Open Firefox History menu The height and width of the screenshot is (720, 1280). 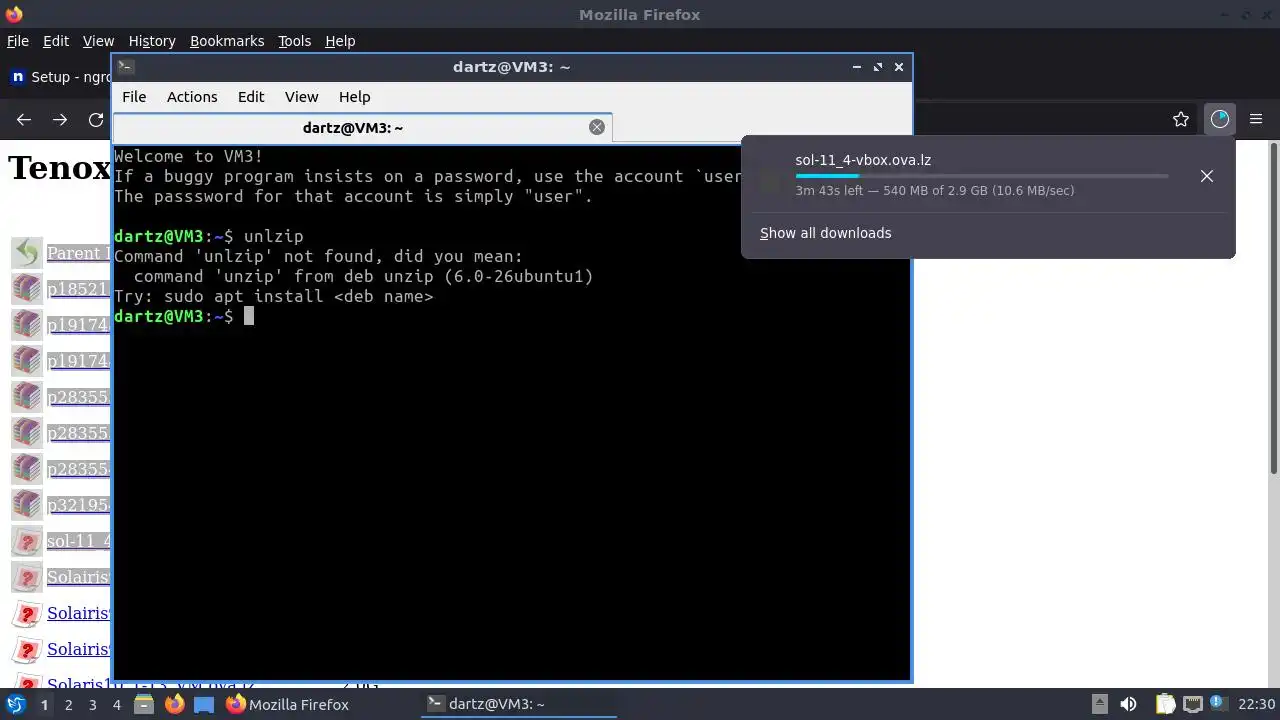tap(152, 41)
